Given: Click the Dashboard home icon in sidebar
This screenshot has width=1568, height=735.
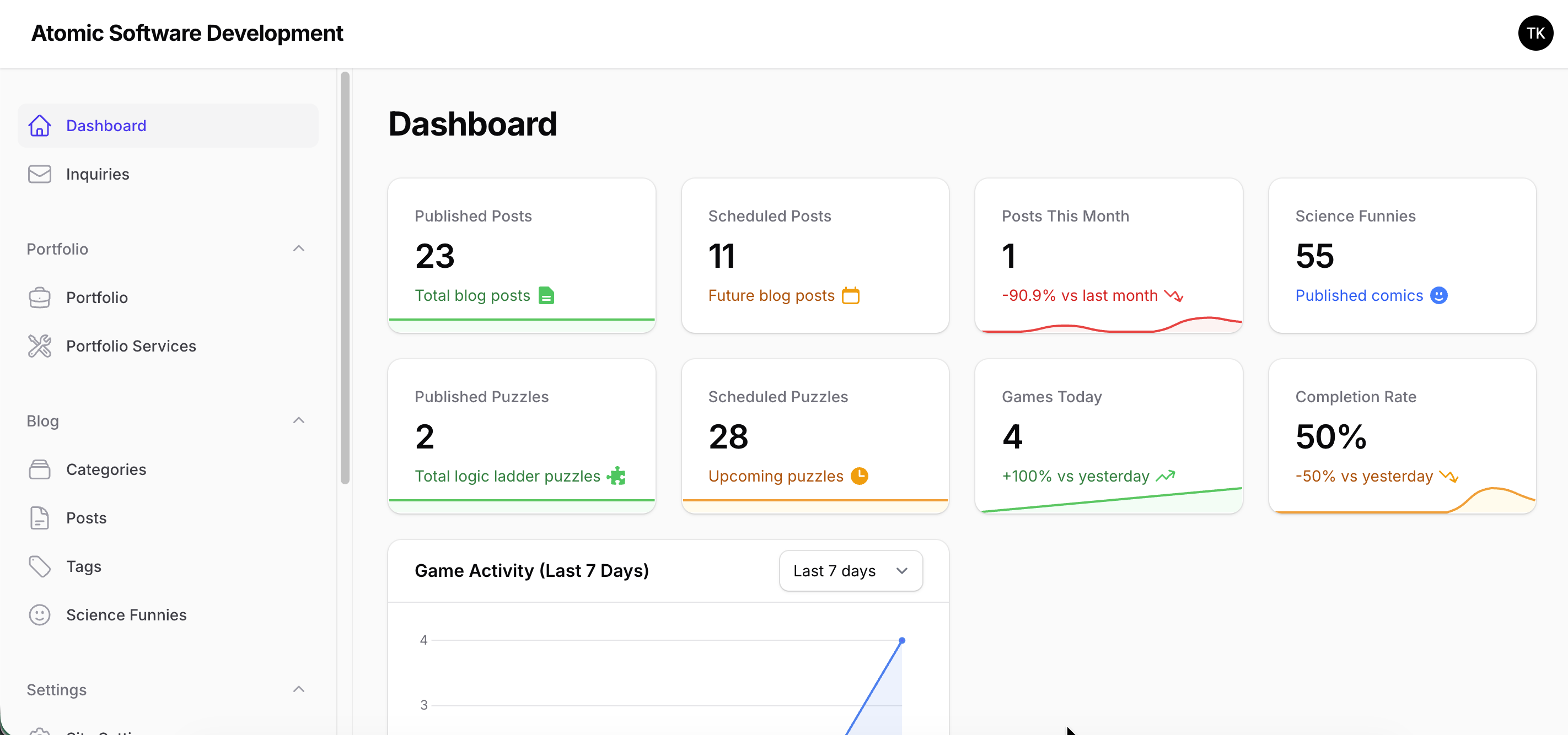Looking at the screenshot, I should coord(39,125).
